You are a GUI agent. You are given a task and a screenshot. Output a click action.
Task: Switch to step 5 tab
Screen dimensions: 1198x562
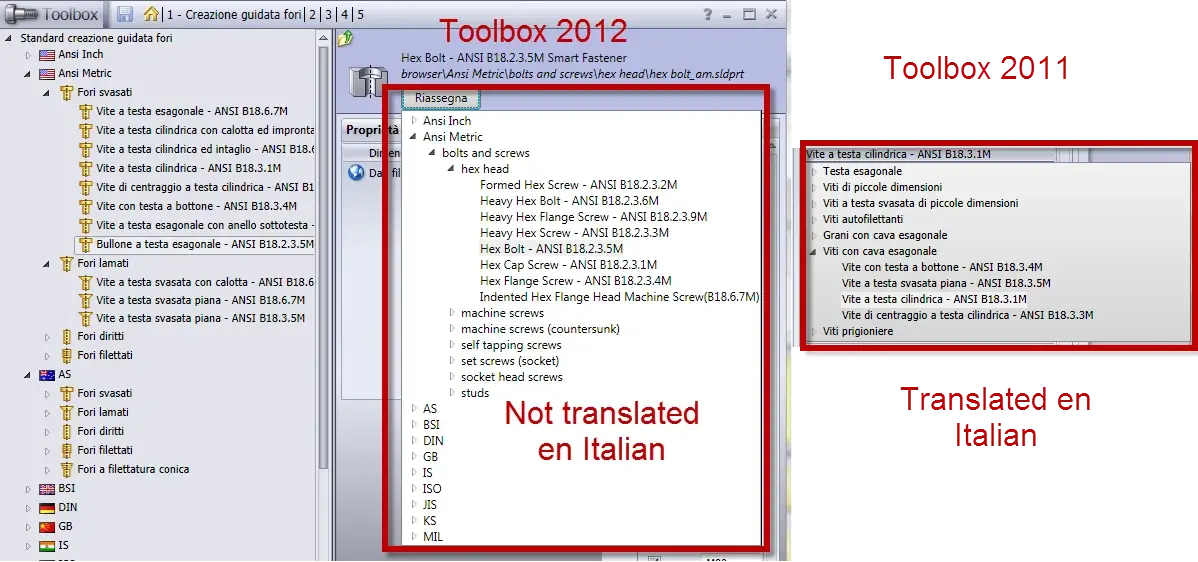pos(360,15)
